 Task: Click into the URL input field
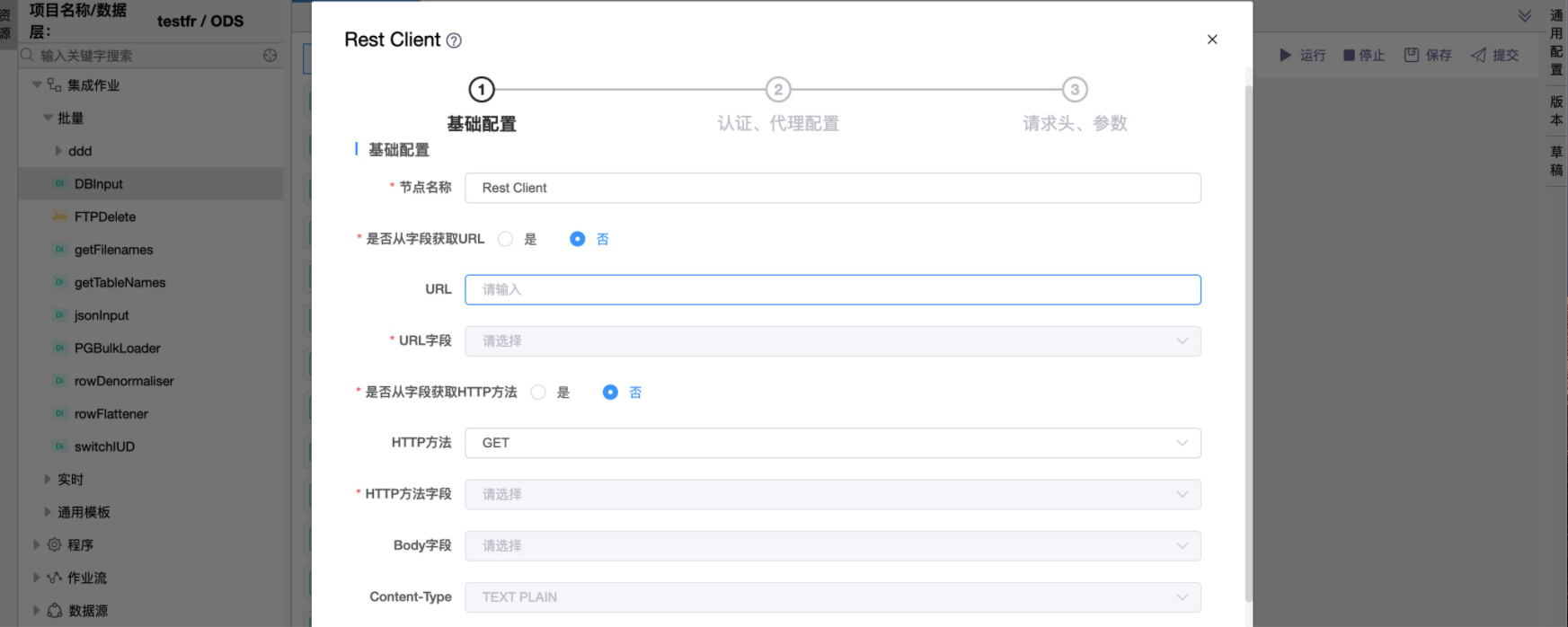pyautogui.click(x=831, y=289)
